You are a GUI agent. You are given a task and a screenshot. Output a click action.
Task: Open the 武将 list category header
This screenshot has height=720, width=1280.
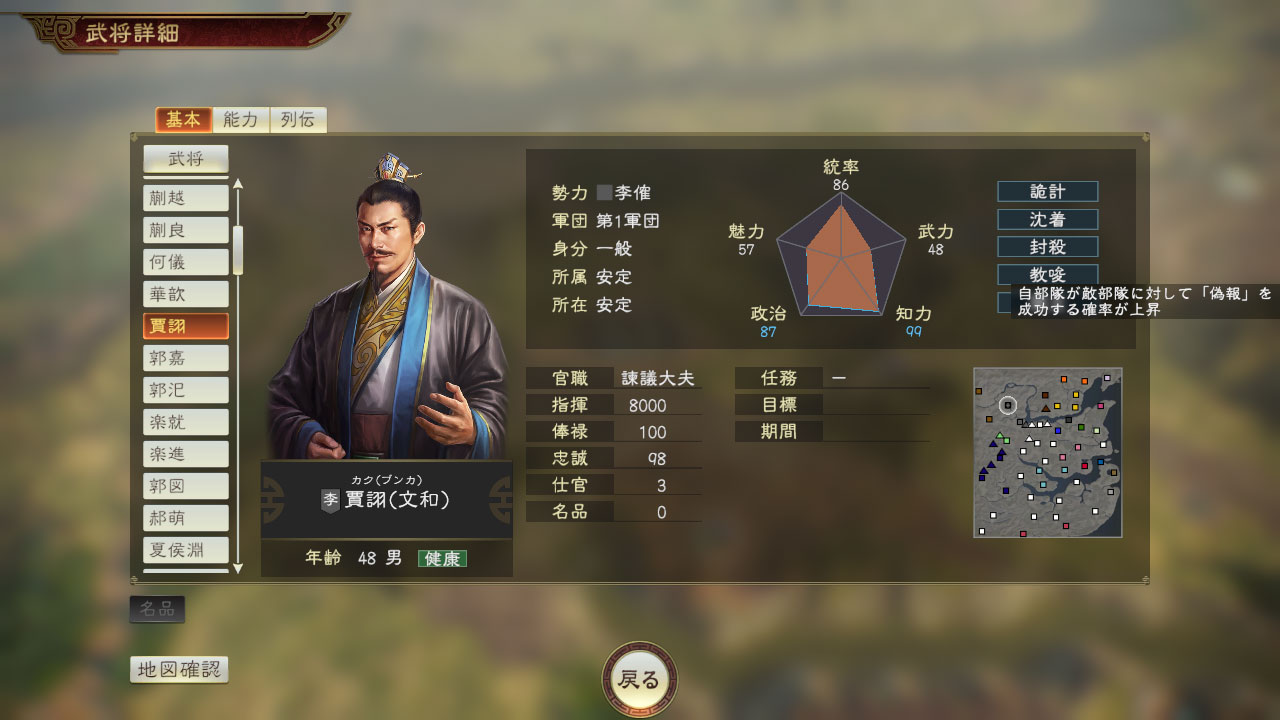click(186, 159)
